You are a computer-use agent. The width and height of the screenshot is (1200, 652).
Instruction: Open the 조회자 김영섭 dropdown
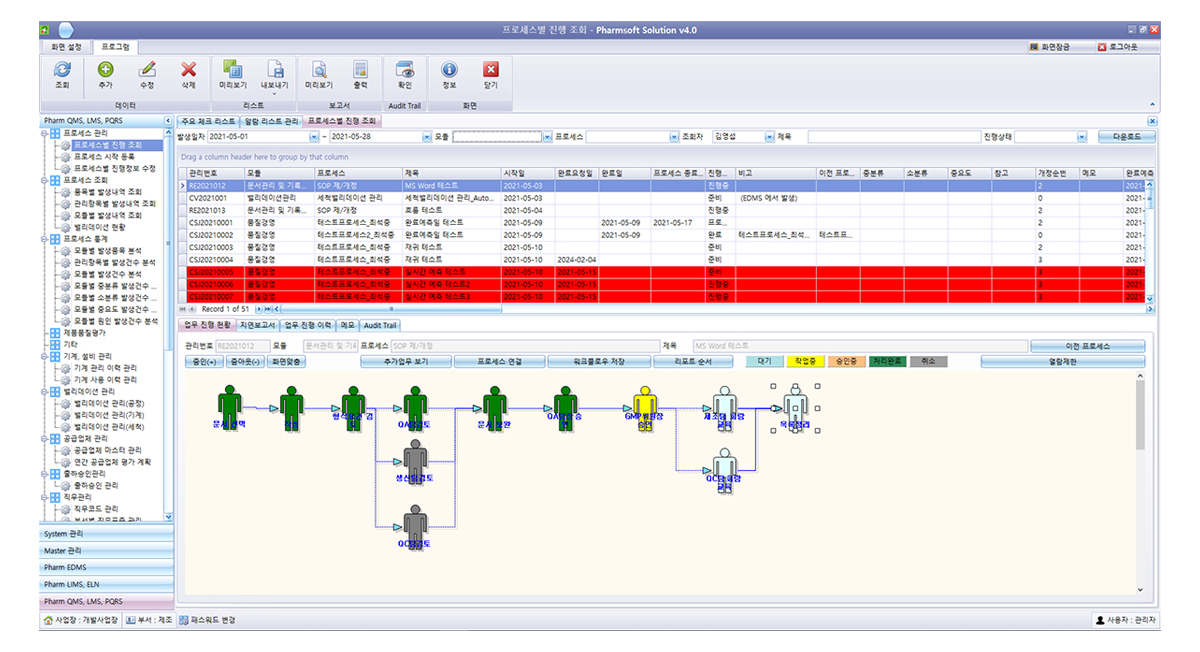pyautogui.click(x=770, y=136)
